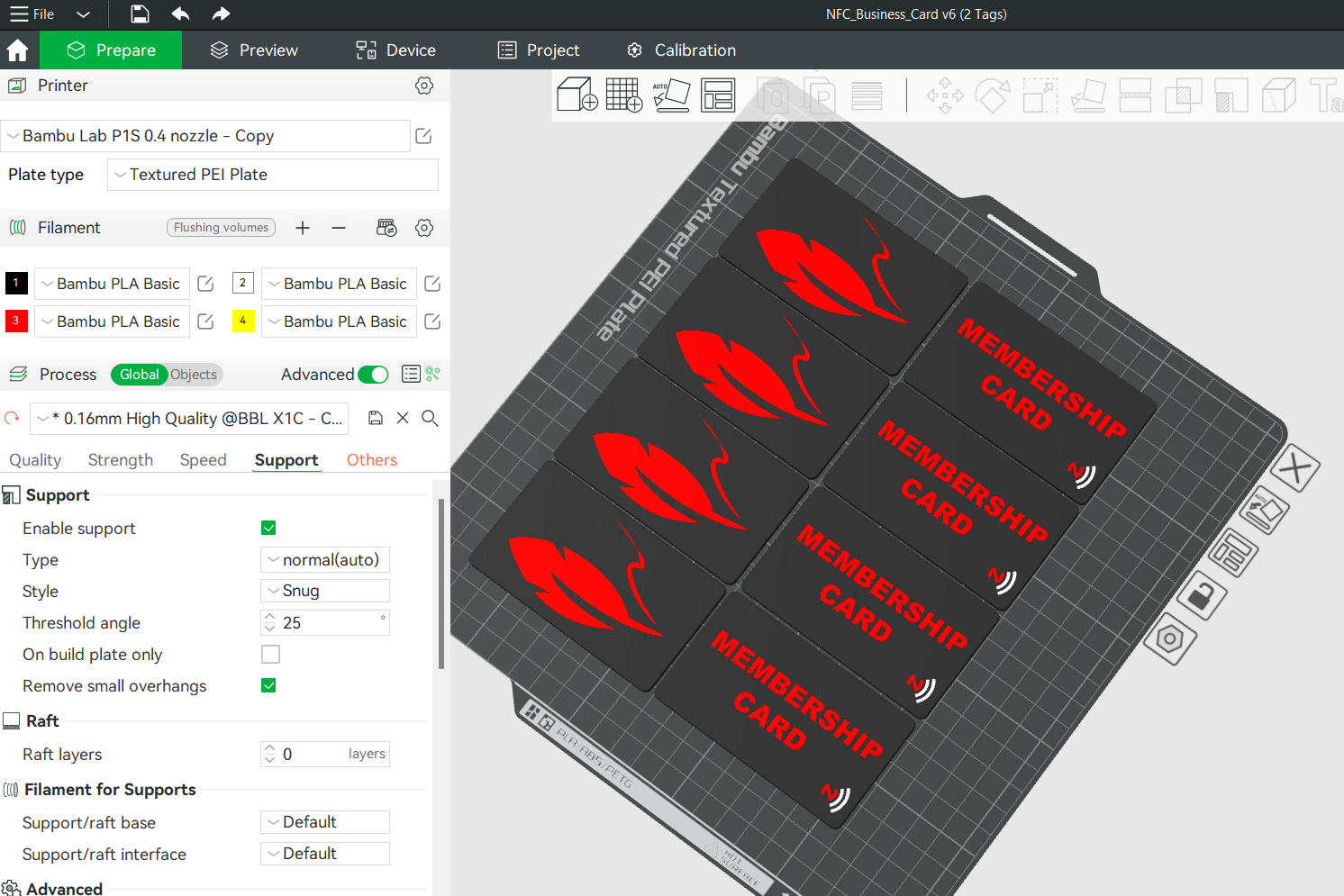This screenshot has width=1344, height=896.
Task: Switch to the Preview tab
Action: tap(254, 50)
